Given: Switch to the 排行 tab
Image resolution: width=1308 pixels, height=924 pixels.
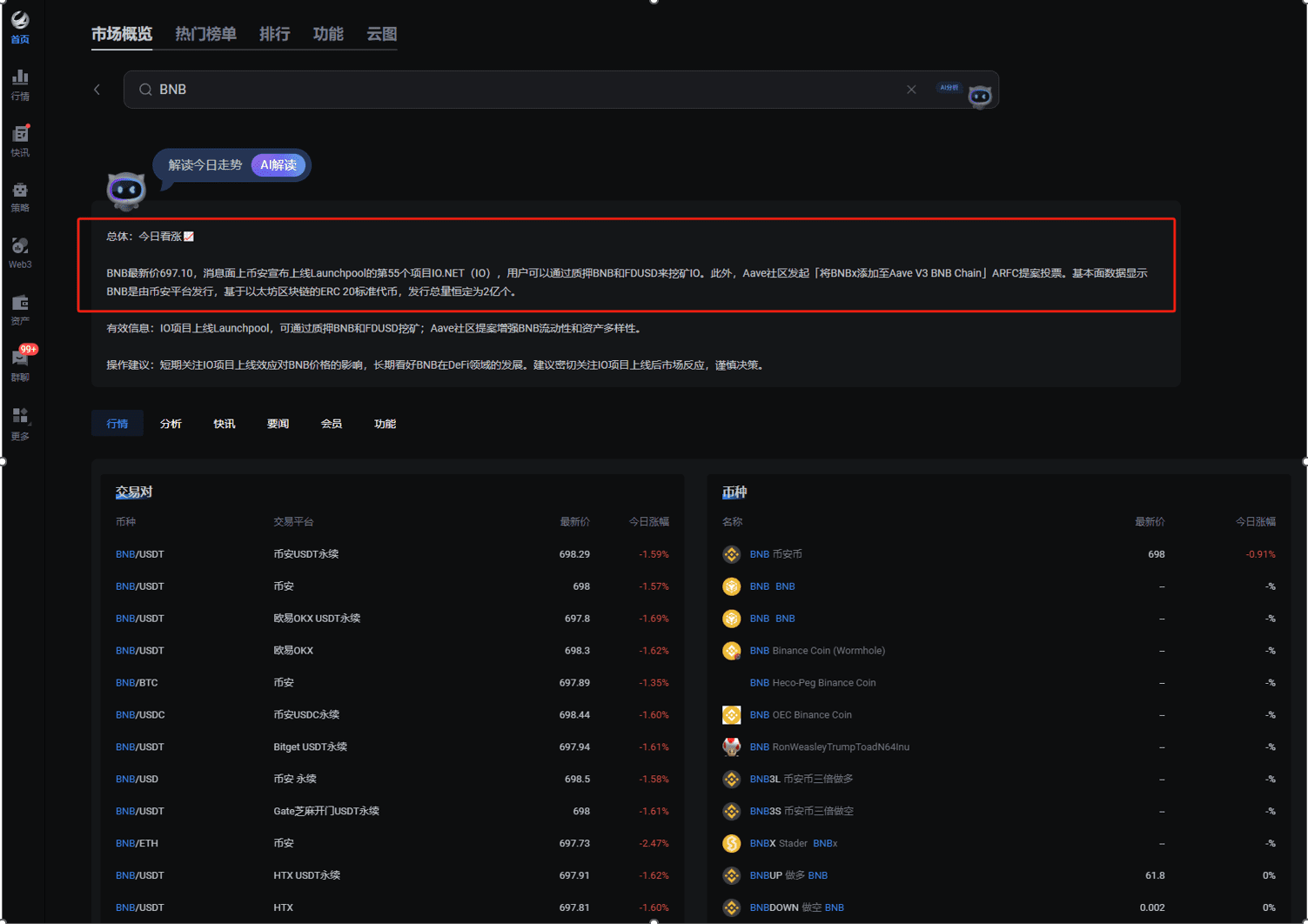Looking at the screenshot, I should click(275, 34).
